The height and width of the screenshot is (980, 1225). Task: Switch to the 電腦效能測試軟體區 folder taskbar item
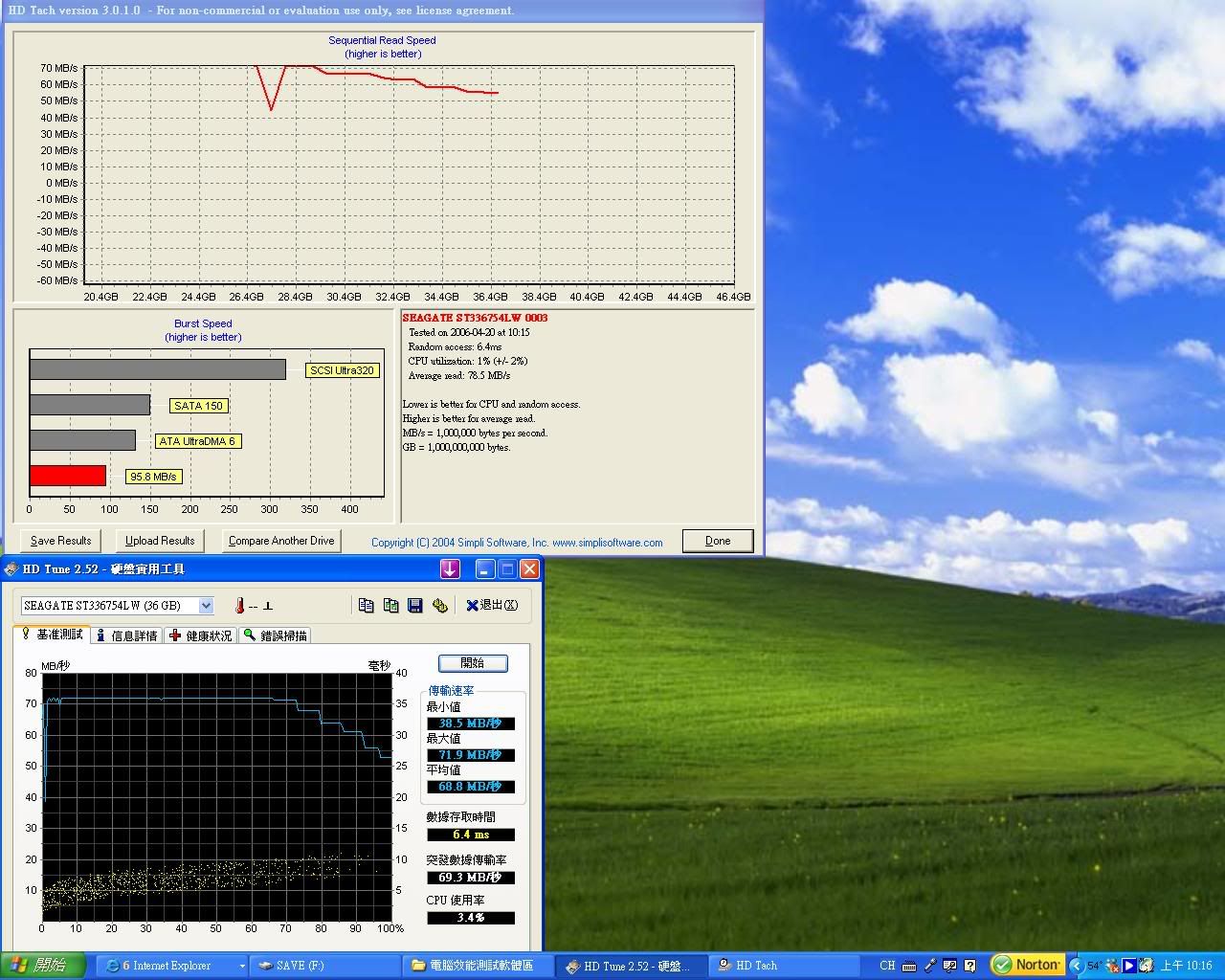pos(479,966)
